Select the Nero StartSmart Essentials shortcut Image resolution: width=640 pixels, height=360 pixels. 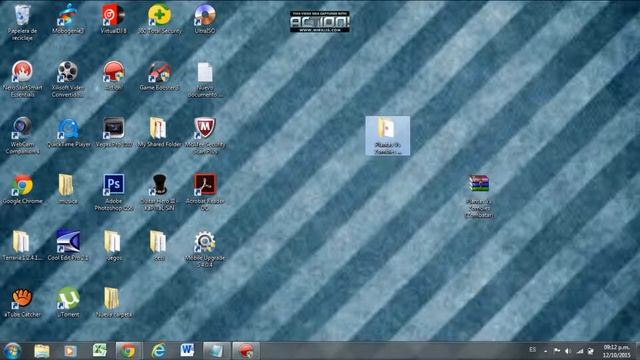[22, 79]
